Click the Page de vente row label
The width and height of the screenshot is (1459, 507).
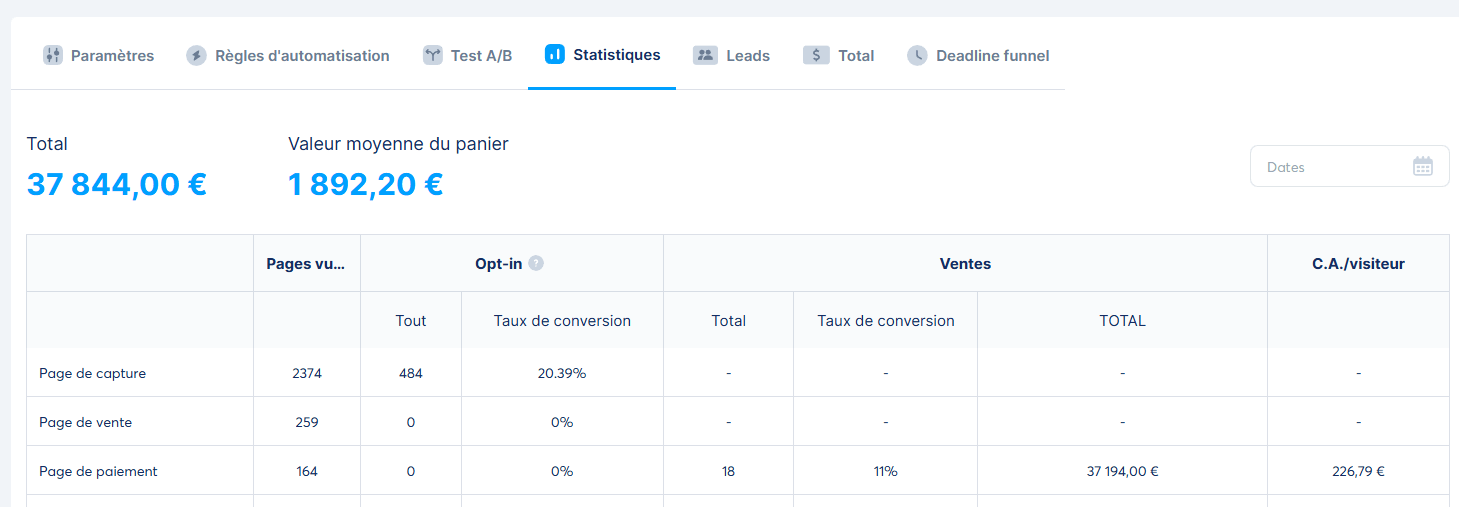tap(86, 422)
